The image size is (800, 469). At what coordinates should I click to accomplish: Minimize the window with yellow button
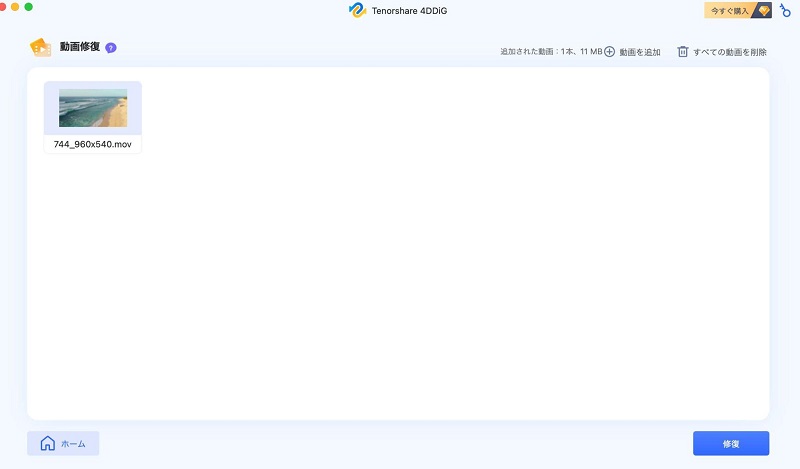[x=15, y=7]
